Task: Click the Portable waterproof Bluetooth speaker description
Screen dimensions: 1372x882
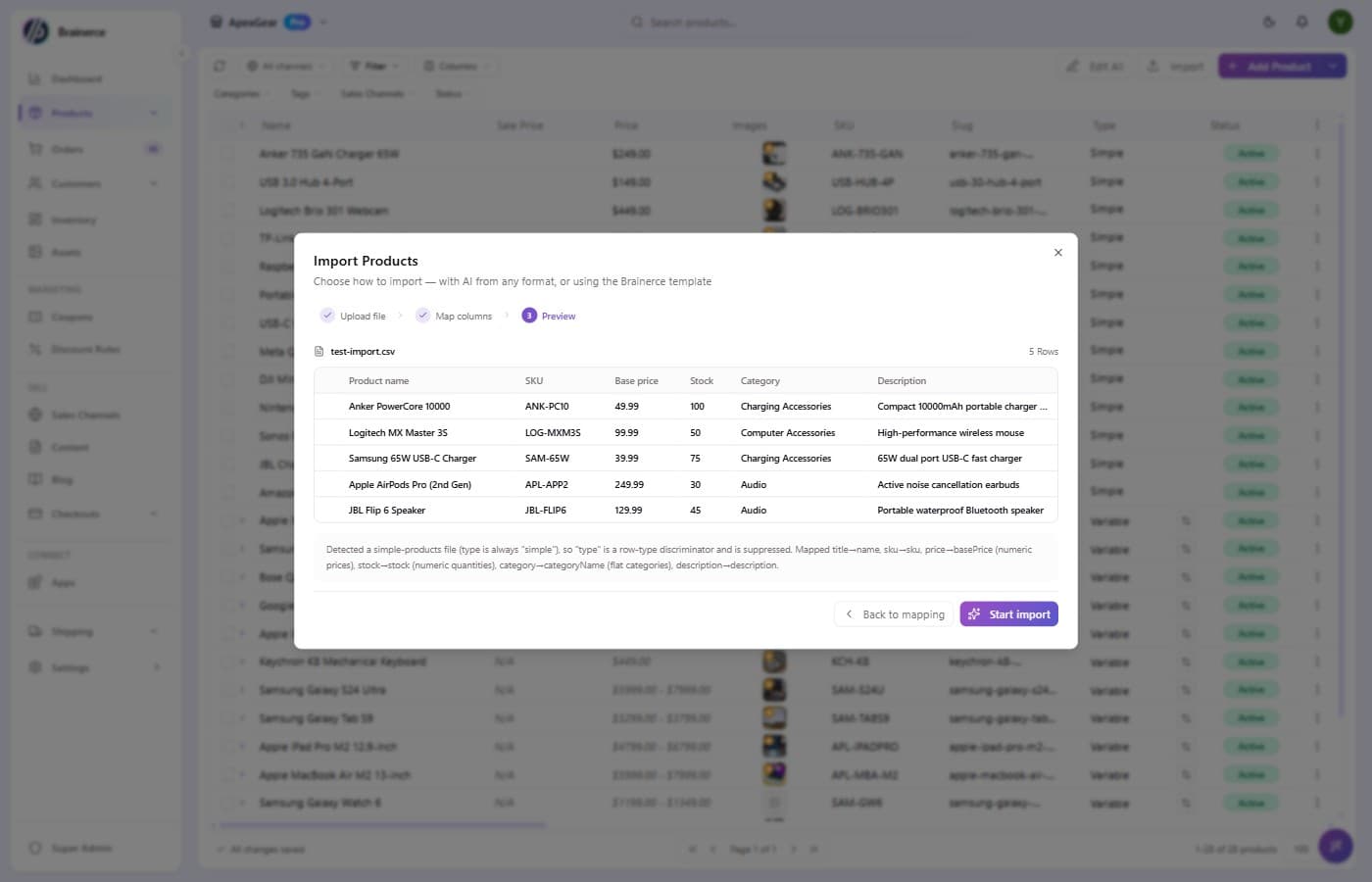Action: tap(960, 510)
